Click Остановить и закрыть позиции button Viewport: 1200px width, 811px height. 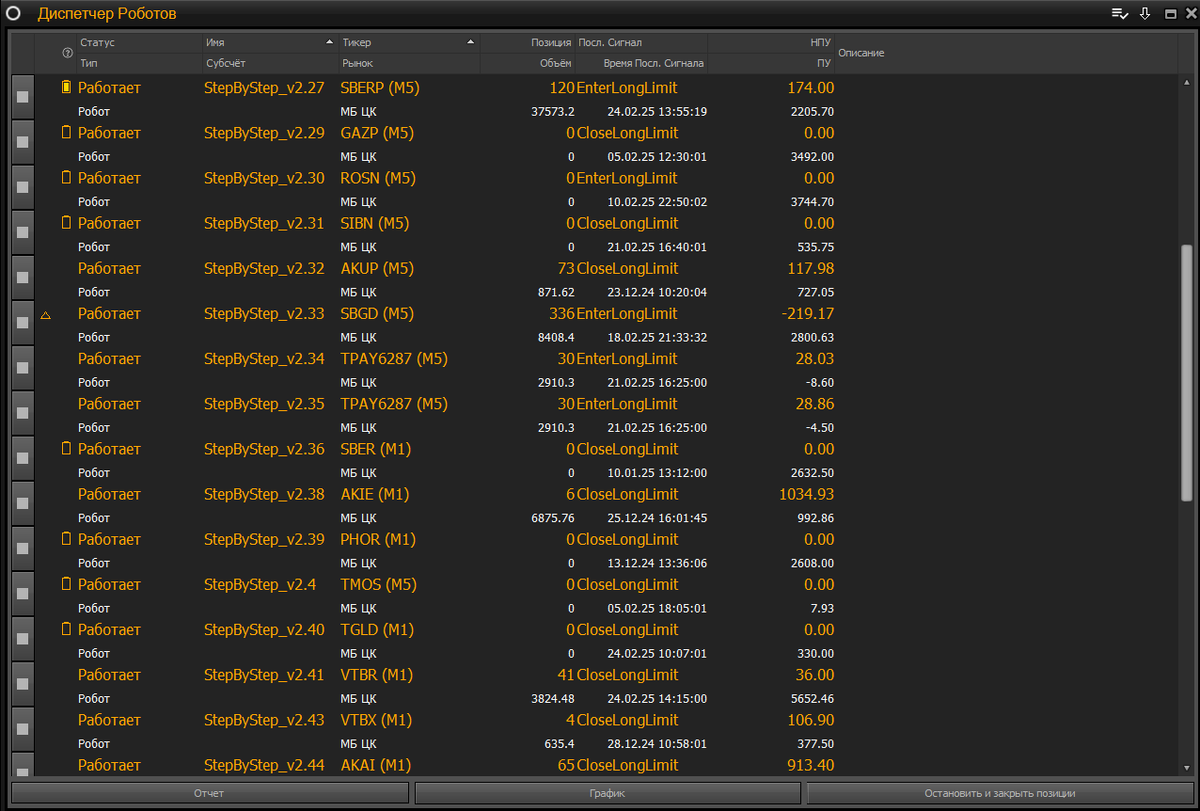pos(1000,793)
